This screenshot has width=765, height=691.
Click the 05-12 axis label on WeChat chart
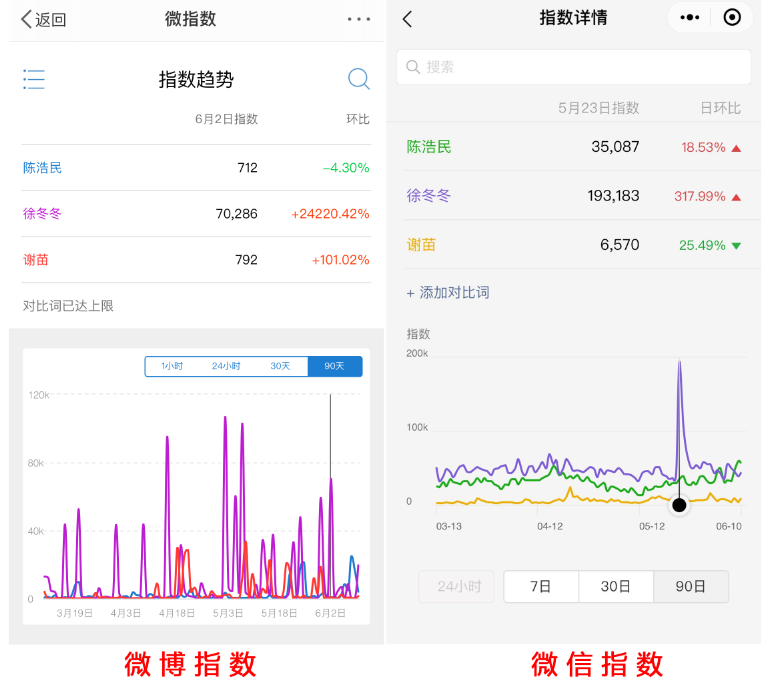point(652,526)
